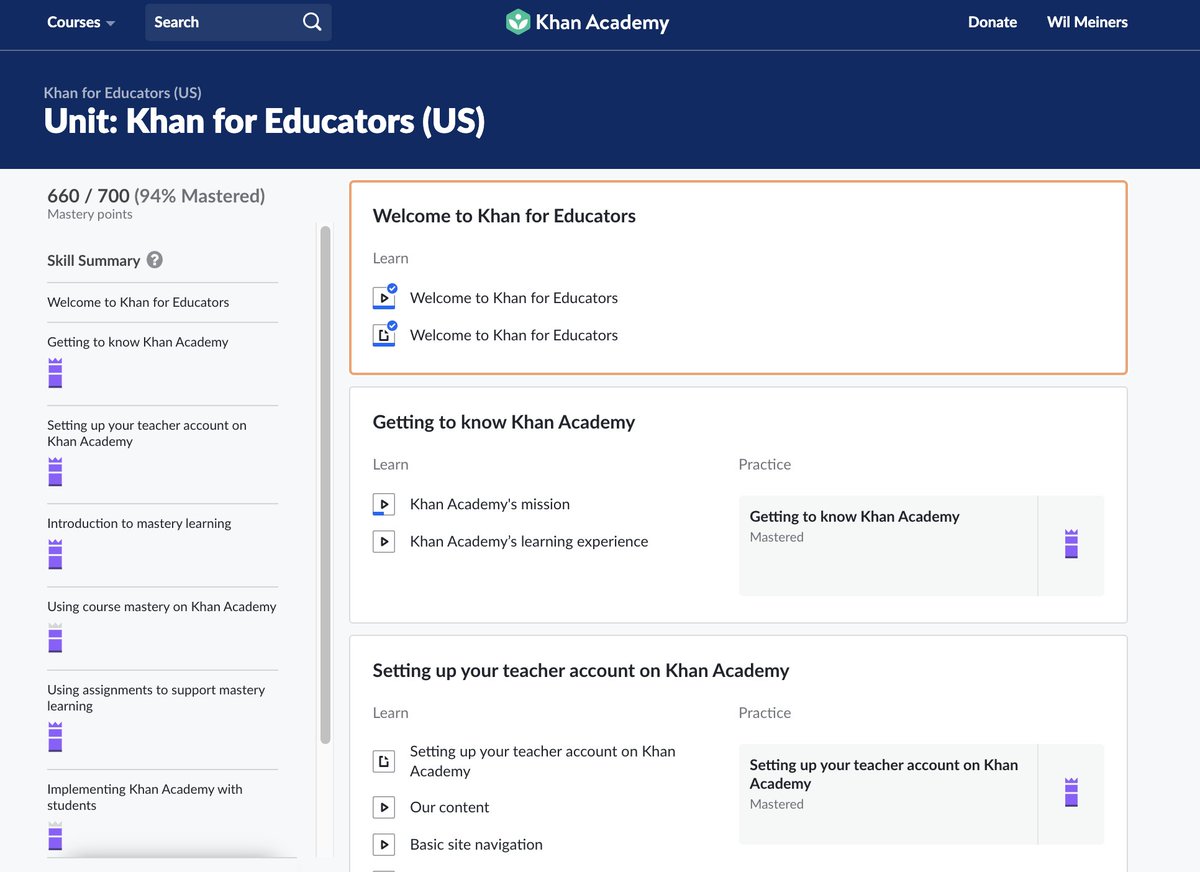Image resolution: width=1200 pixels, height=872 pixels.
Task: Click mastered tower icon in Getting to know Khan Academy practice card
Action: coord(1071,544)
